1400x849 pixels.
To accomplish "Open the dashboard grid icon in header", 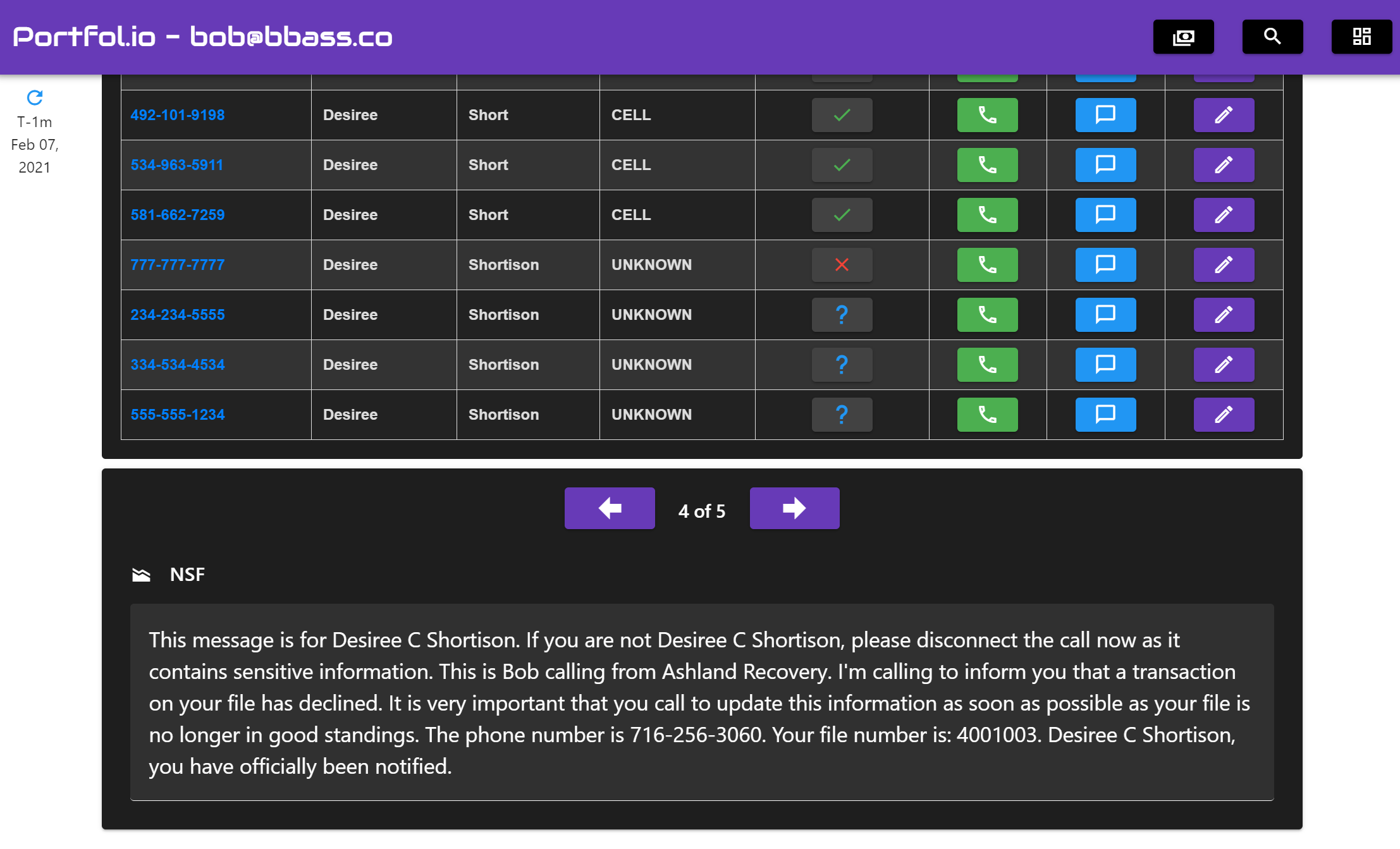I will (1361, 37).
